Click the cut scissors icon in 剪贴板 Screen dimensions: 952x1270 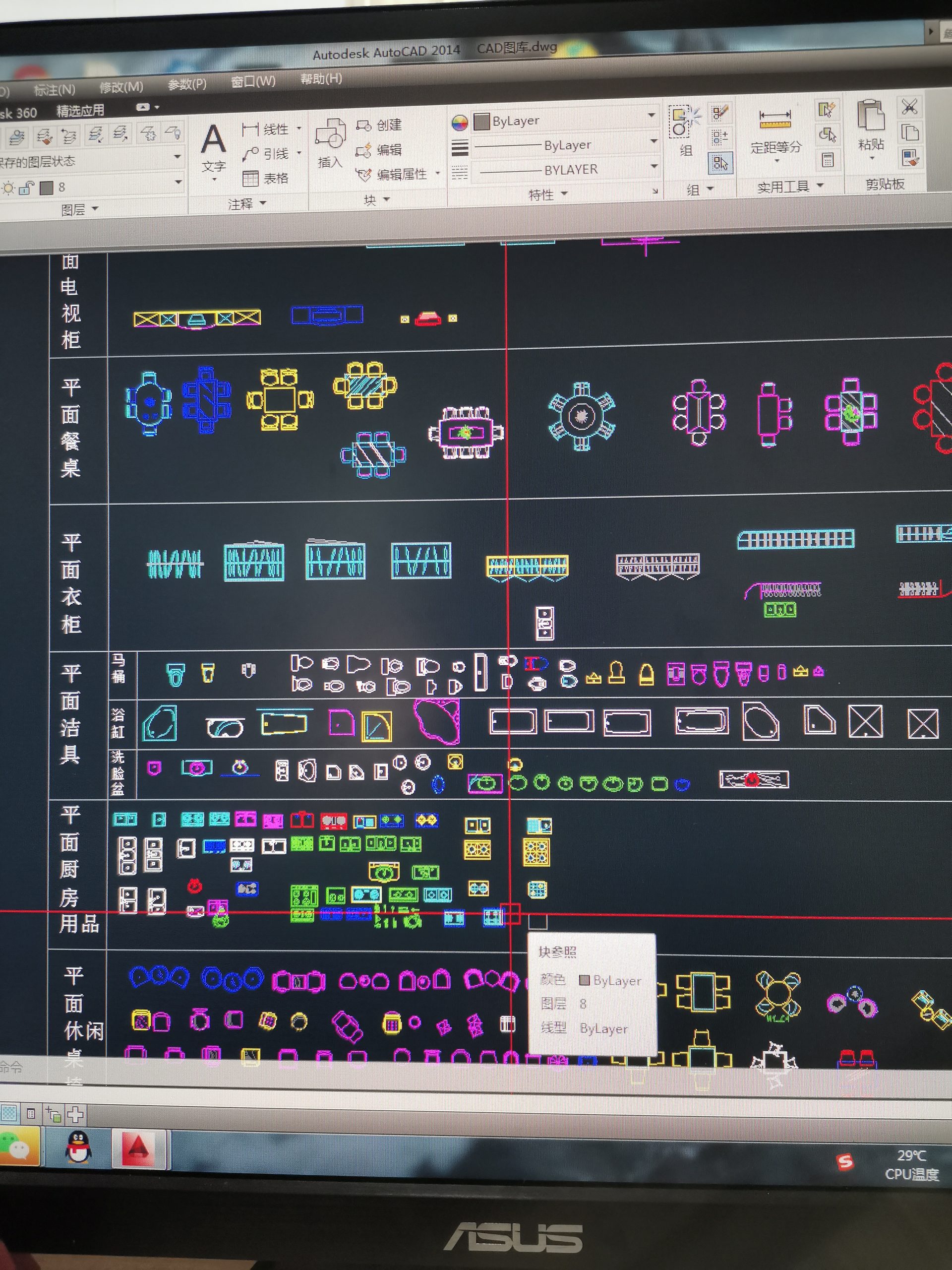(x=909, y=107)
